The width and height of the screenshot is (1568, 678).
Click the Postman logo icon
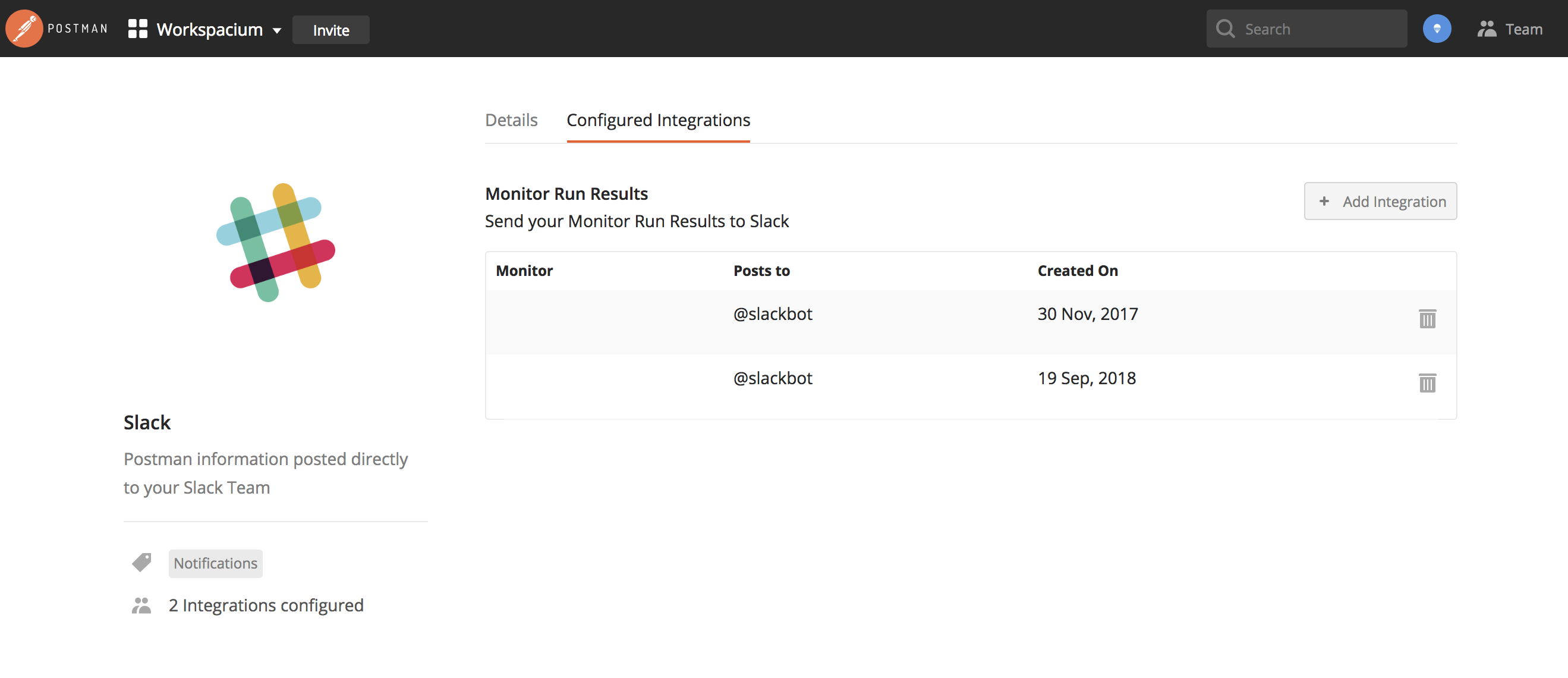(x=24, y=29)
